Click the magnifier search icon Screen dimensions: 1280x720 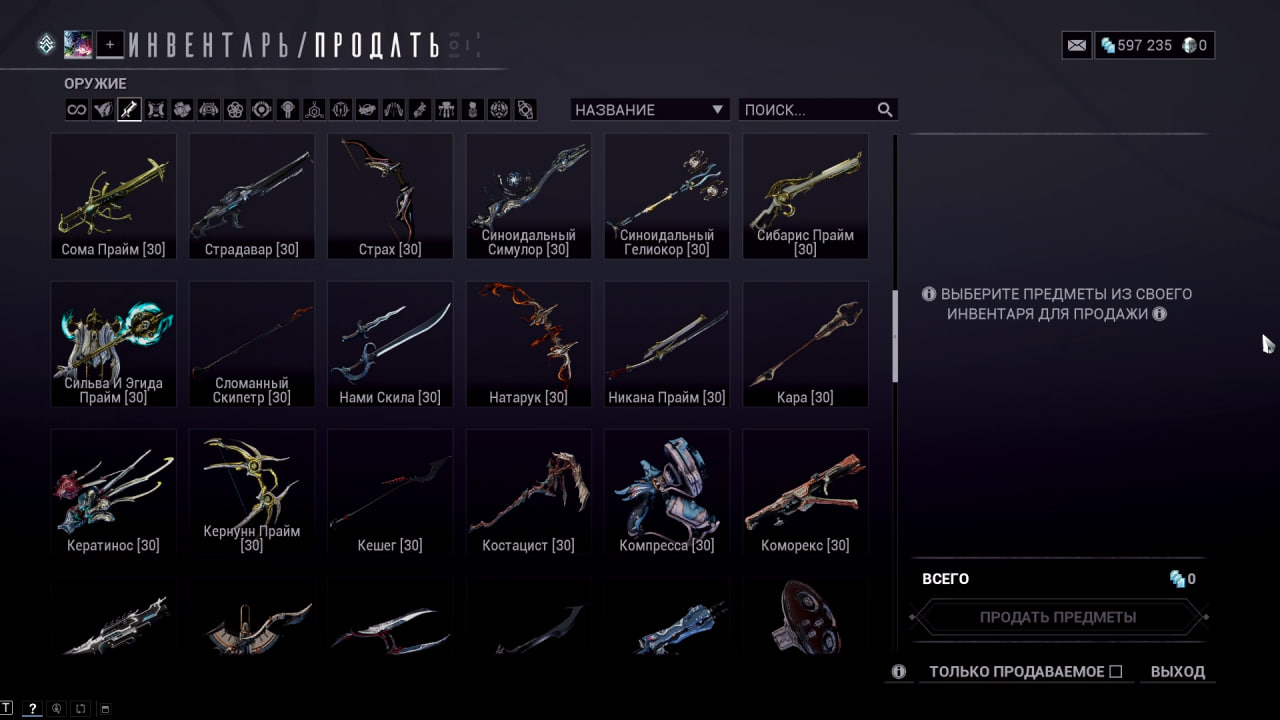(x=884, y=110)
